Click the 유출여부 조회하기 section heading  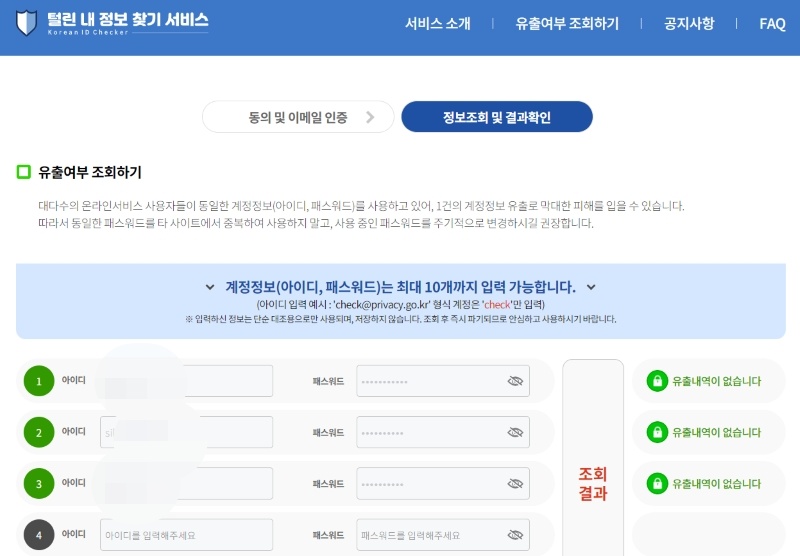90,172
